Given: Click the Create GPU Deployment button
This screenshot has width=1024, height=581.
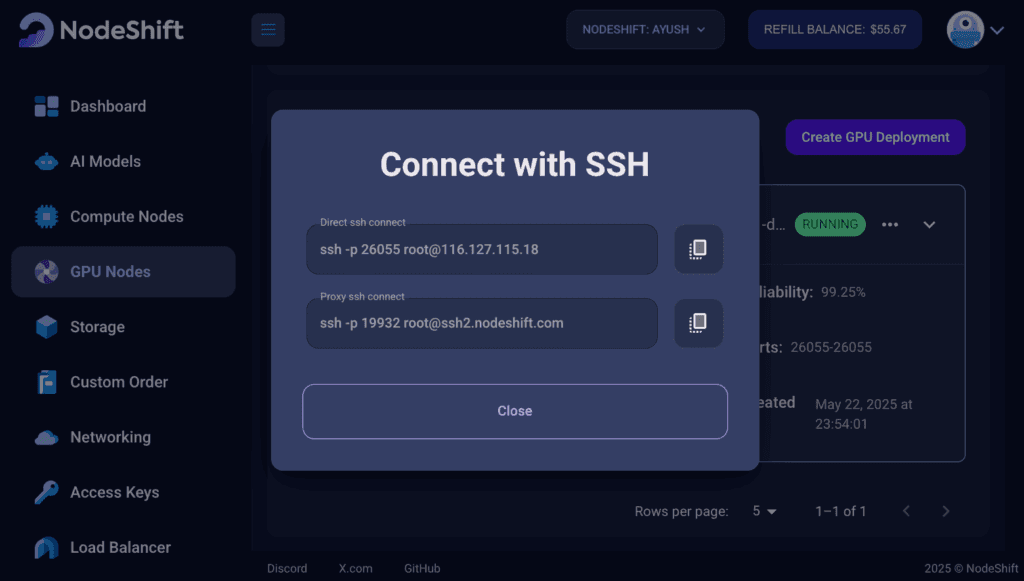Looking at the screenshot, I should [875, 137].
